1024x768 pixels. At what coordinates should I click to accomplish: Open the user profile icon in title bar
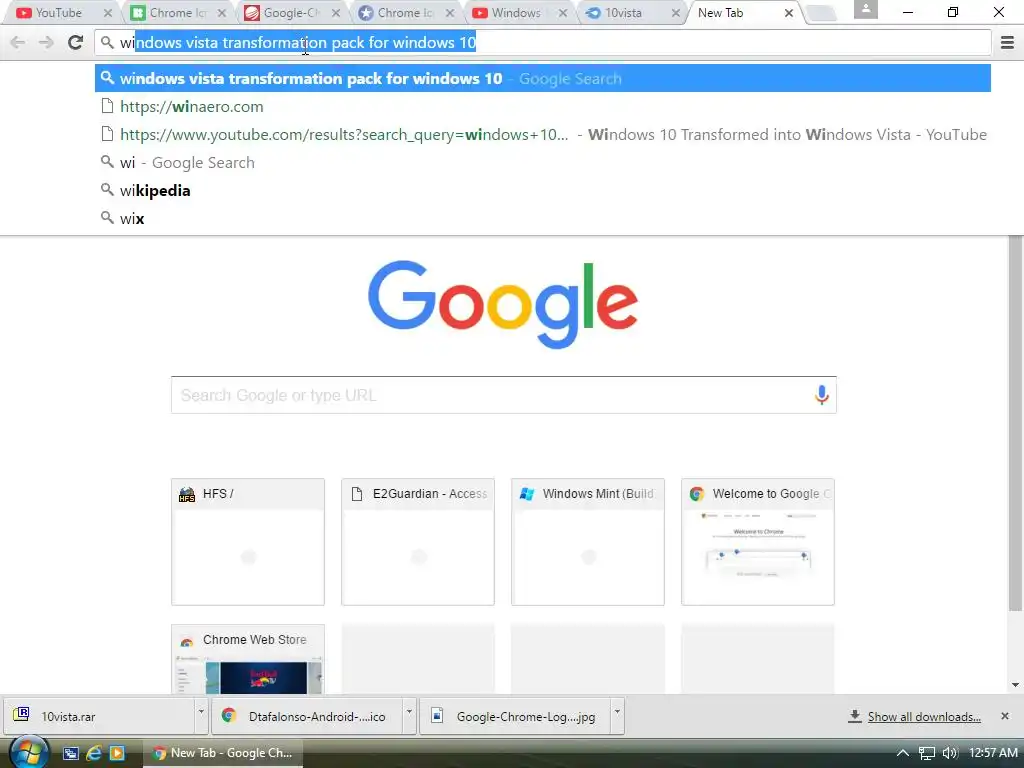pyautogui.click(x=865, y=9)
